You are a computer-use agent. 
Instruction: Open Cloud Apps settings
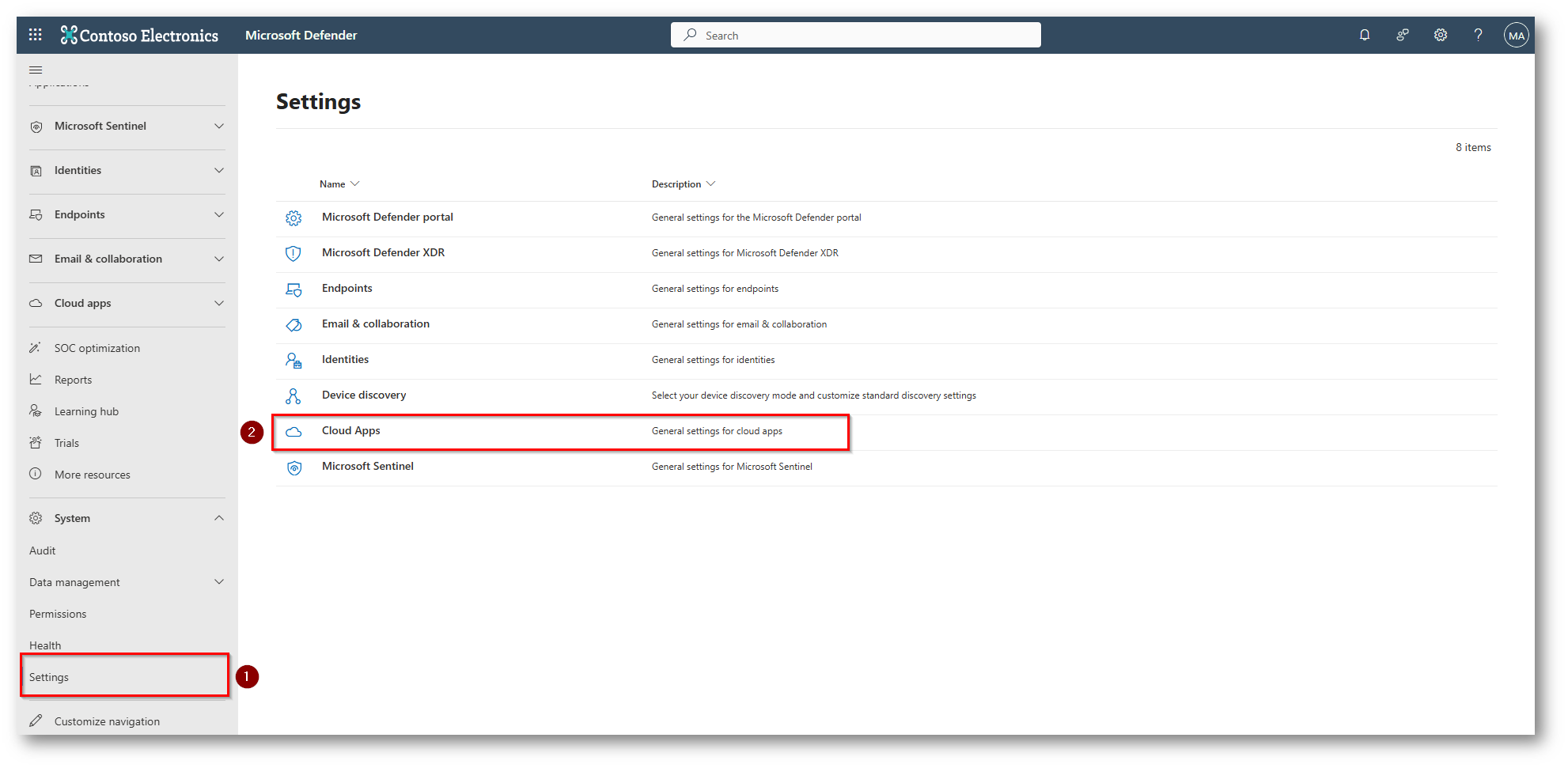[350, 430]
